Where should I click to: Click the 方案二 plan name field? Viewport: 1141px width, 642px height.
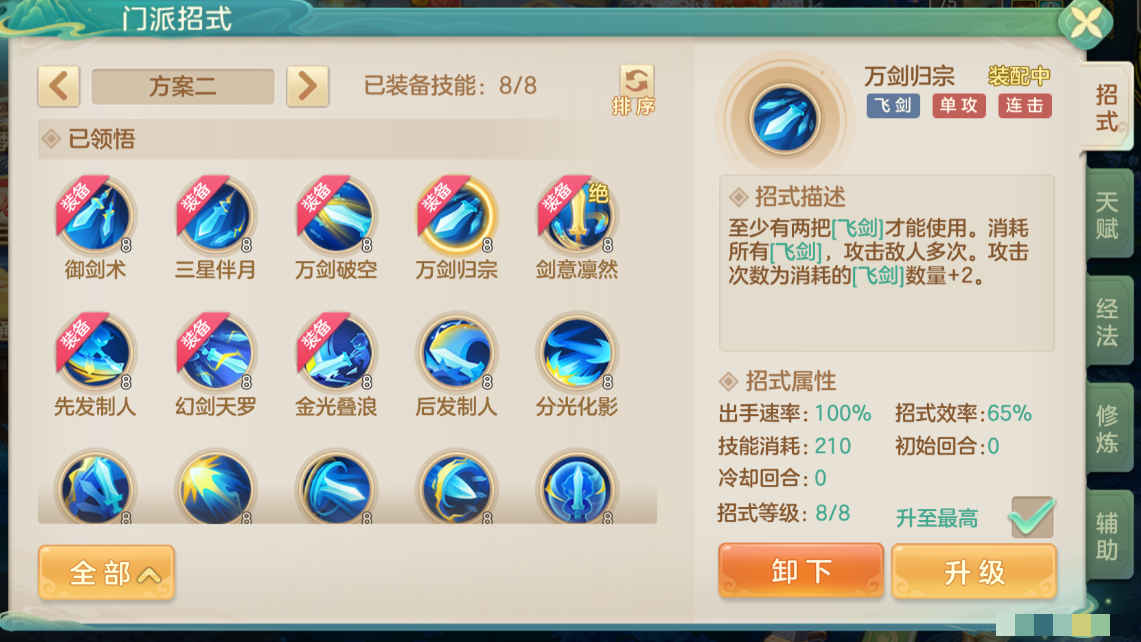pyautogui.click(x=183, y=87)
